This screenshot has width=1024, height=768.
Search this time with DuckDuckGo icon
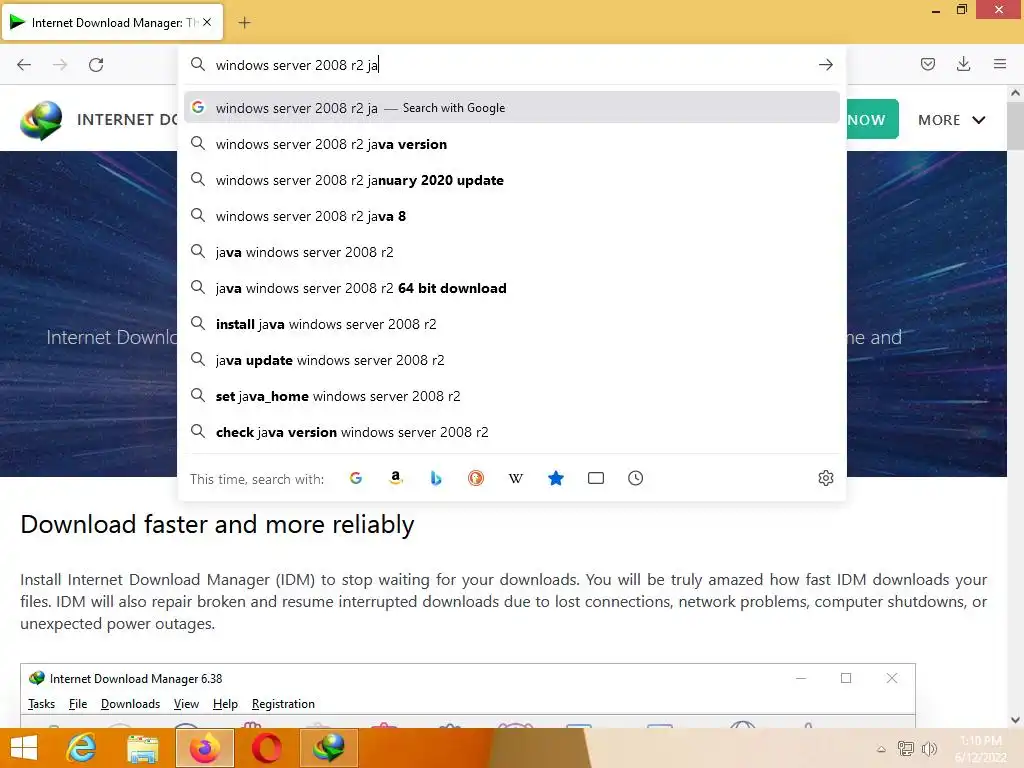tap(476, 478)
